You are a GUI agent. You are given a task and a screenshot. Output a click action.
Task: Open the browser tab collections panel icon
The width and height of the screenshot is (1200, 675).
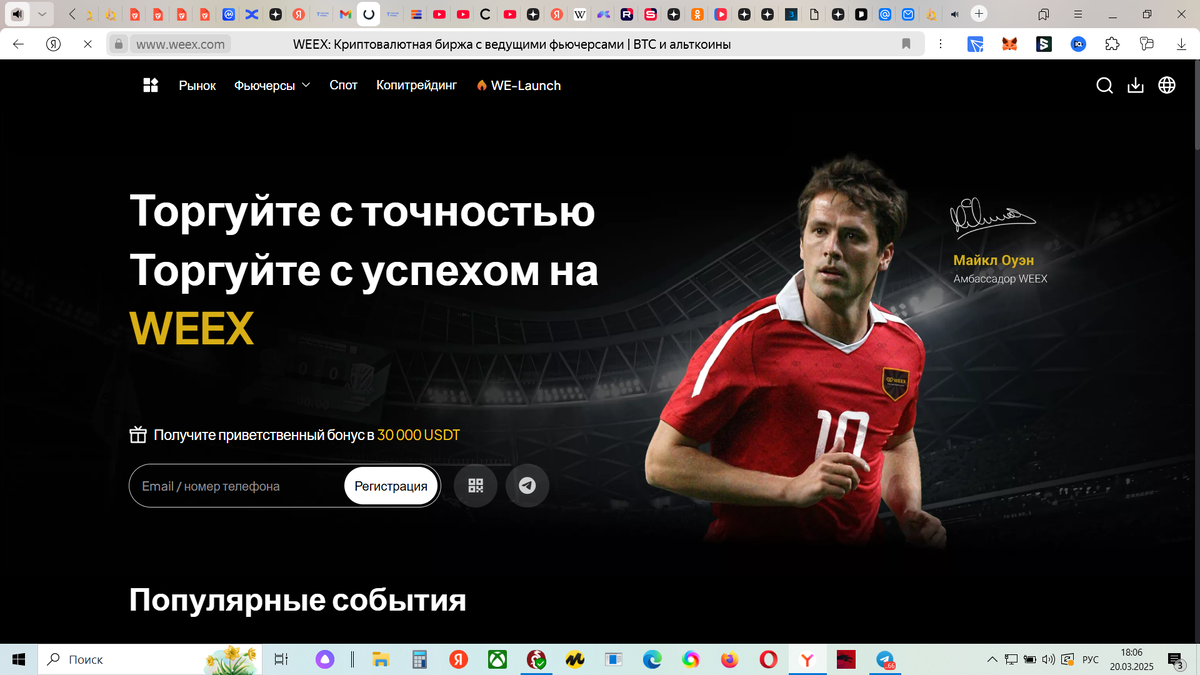click(1043, 14)
